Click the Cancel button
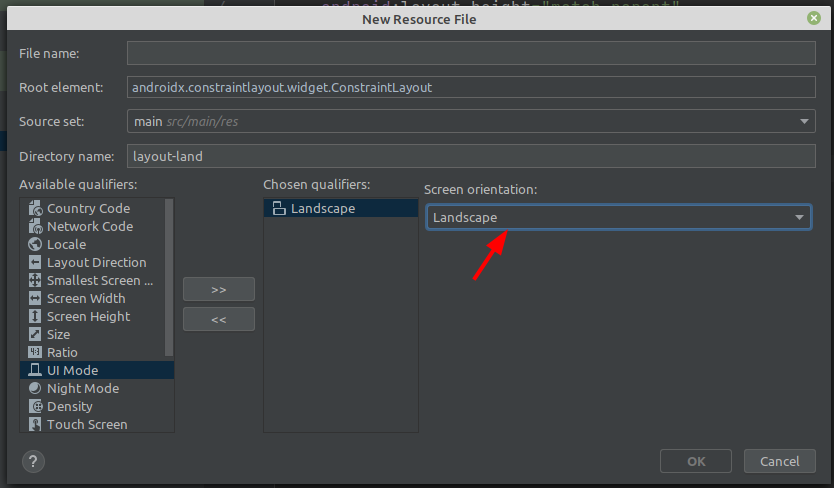 pos(779,461)
